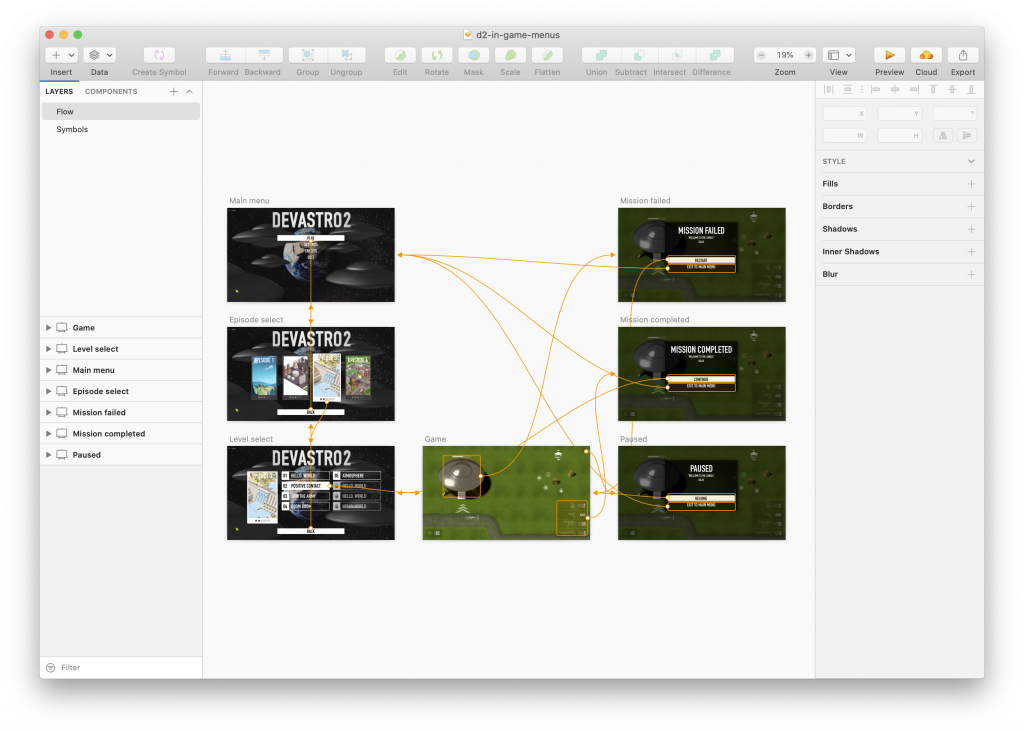Collapse the STYLE section chevron
The height and width of the screenshot is (731, 1024).
pos(971,161)
